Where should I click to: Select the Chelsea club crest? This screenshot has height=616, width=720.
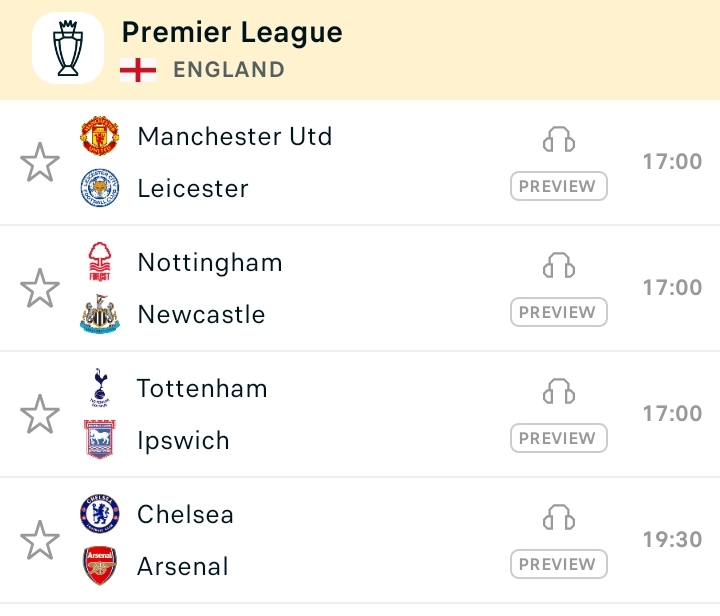pyautogui.click(x=100, y=514)
